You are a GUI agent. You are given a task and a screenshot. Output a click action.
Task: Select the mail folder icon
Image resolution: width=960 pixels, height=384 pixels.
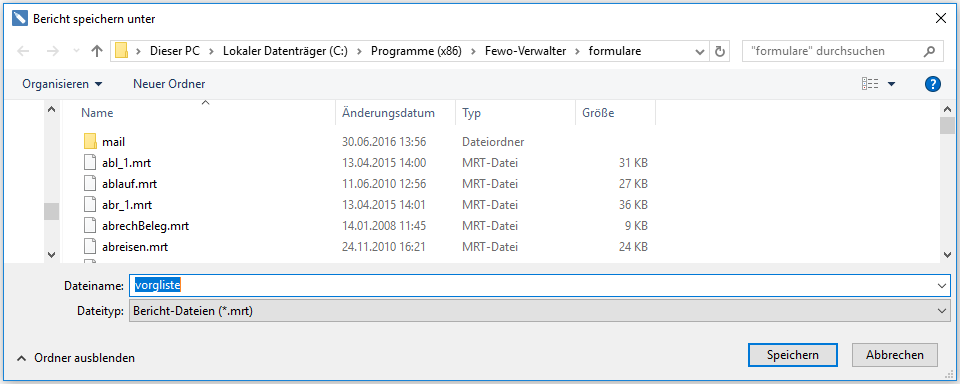click(x=90, y=141)
